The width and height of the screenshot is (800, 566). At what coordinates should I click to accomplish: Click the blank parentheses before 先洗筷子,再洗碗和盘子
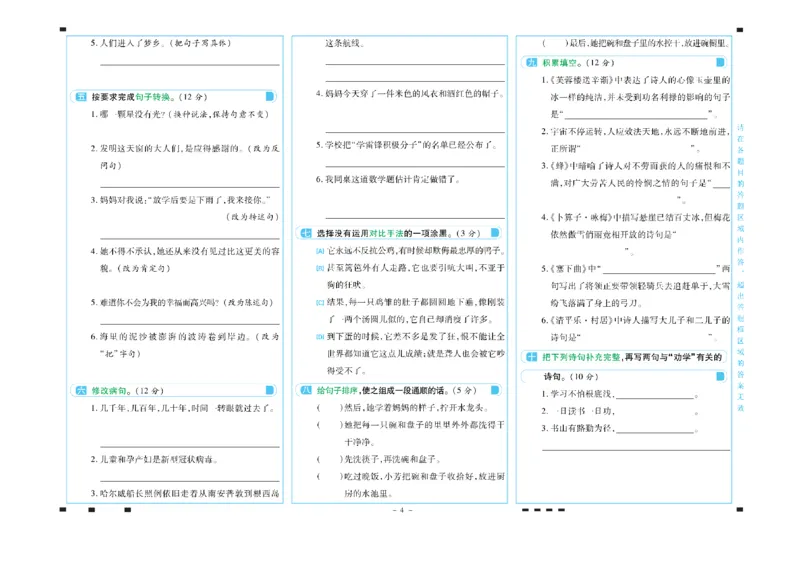point(330,459)
